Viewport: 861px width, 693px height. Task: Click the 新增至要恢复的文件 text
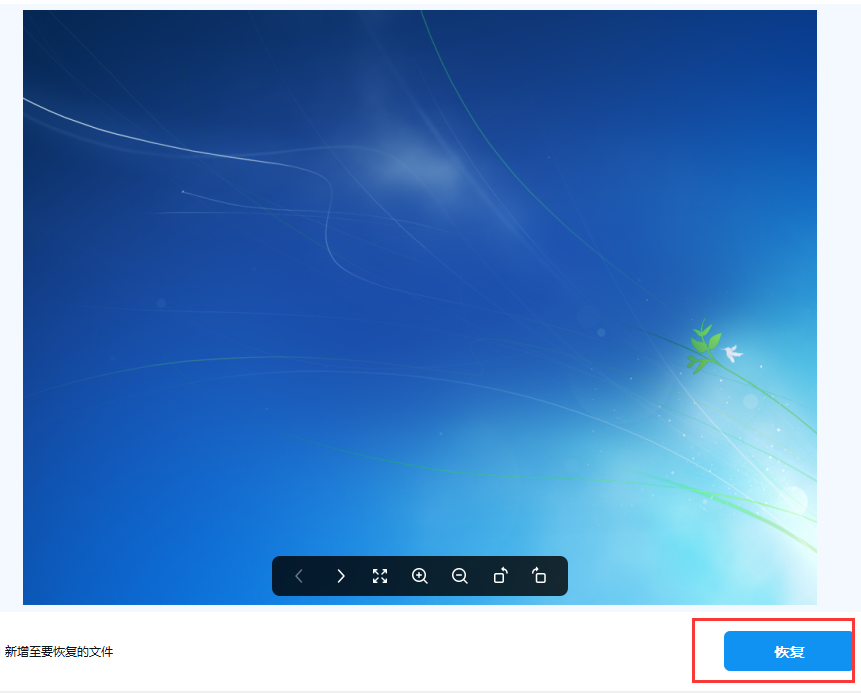(59, 652)
